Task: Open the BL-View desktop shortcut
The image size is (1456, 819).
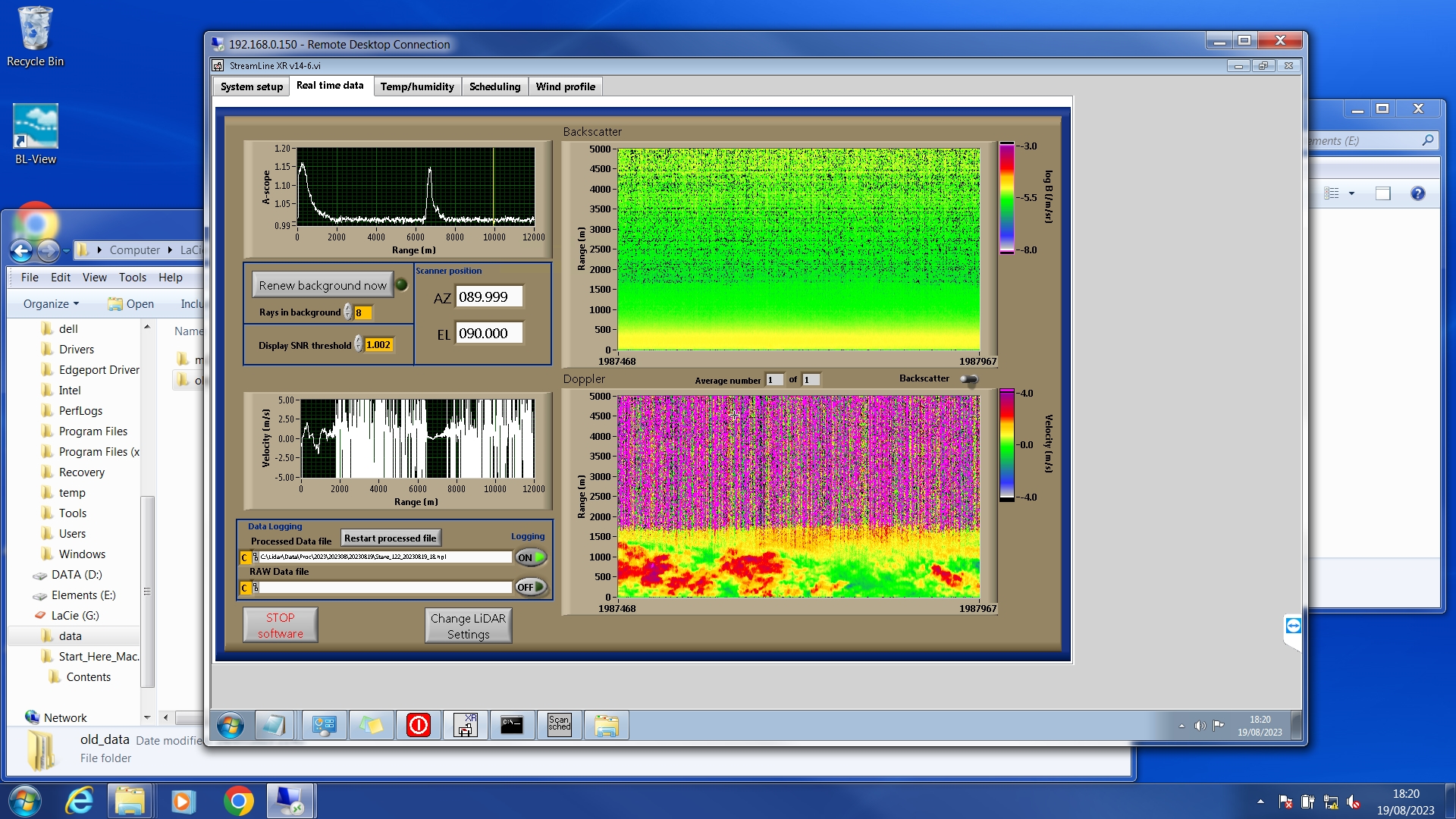Action: click(35, 135)
